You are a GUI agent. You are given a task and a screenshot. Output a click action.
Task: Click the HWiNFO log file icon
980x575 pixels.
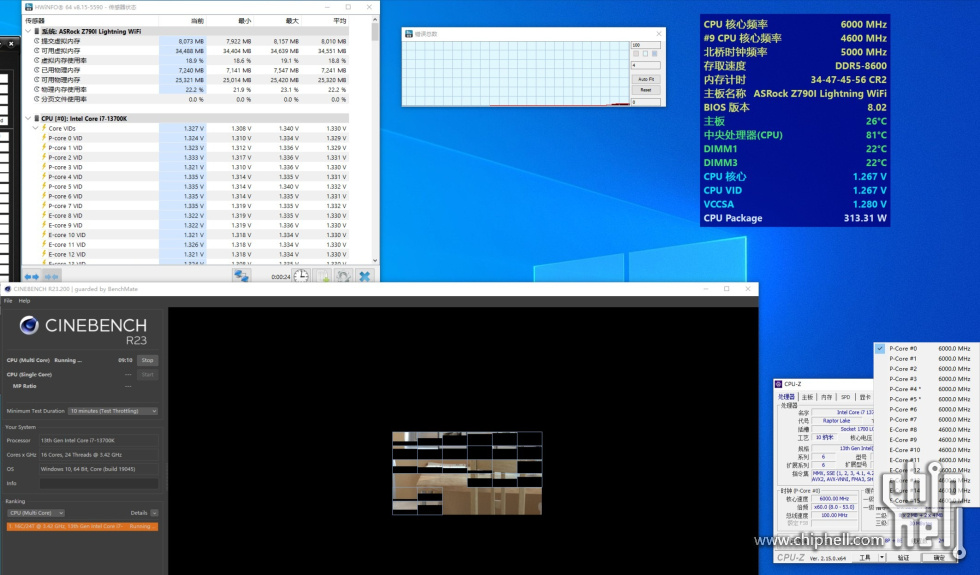pyautogui.click(x=322, y=276)
